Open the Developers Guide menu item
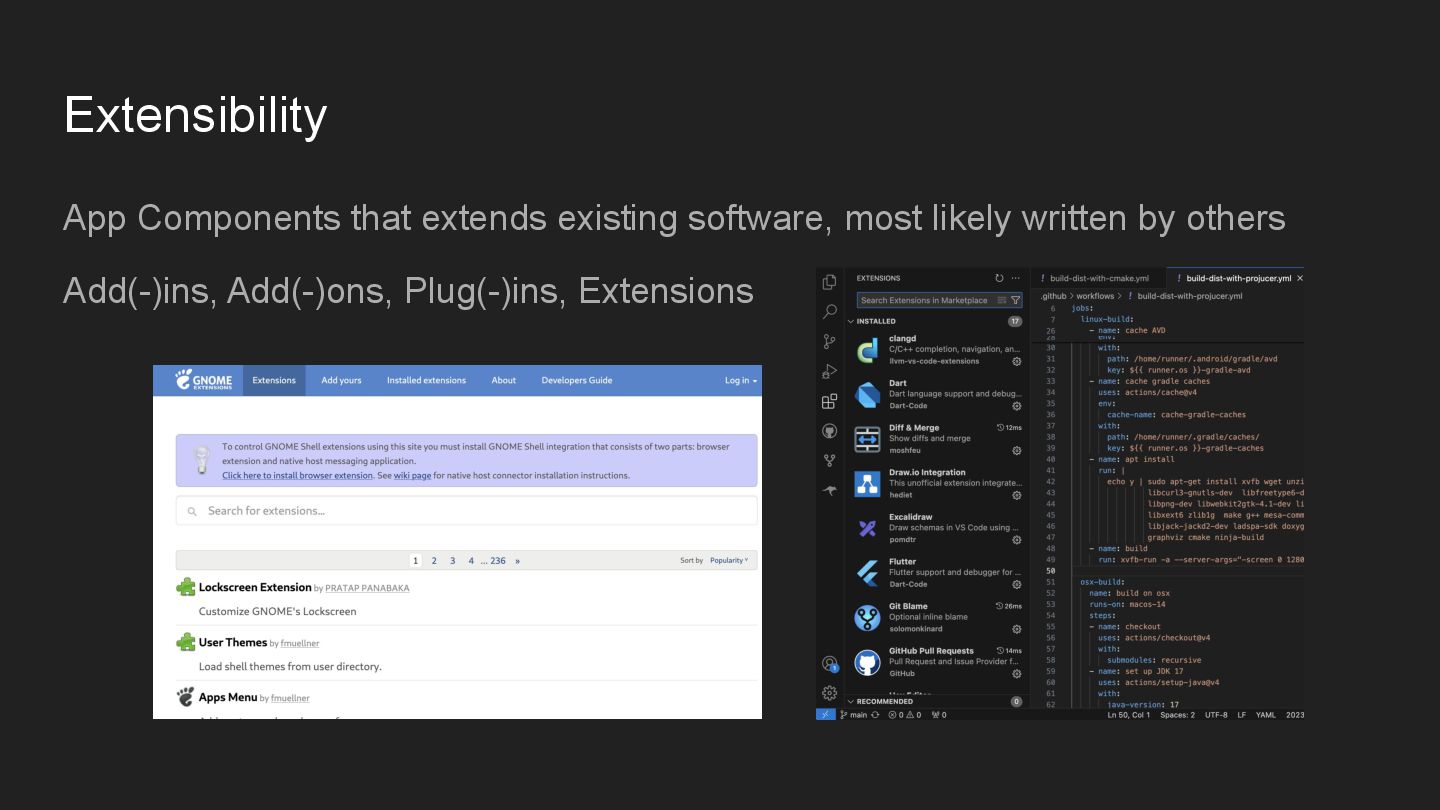 point(577,380)
